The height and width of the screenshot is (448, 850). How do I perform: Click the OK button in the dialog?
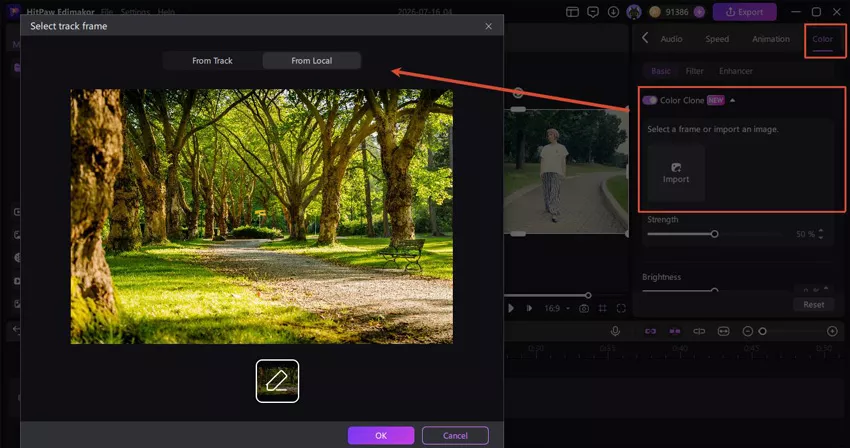(381, 436)
